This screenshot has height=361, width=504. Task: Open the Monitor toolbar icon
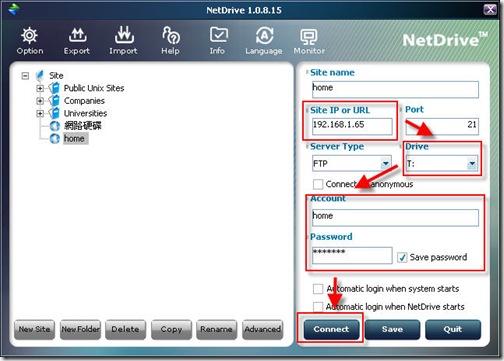click(x=309, y=37)
